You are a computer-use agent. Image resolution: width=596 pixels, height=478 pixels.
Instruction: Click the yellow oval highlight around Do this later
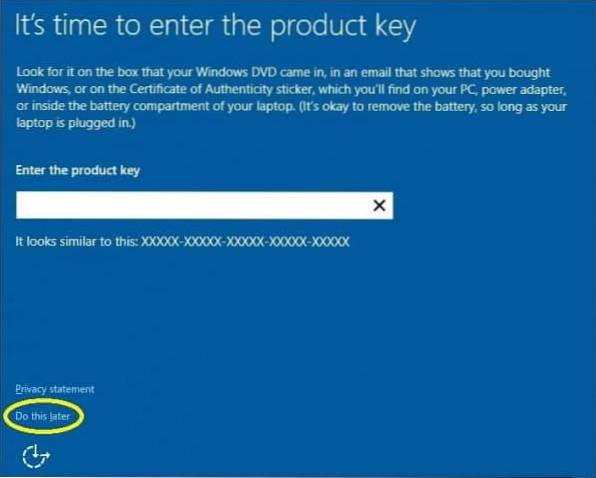(43, 416)
